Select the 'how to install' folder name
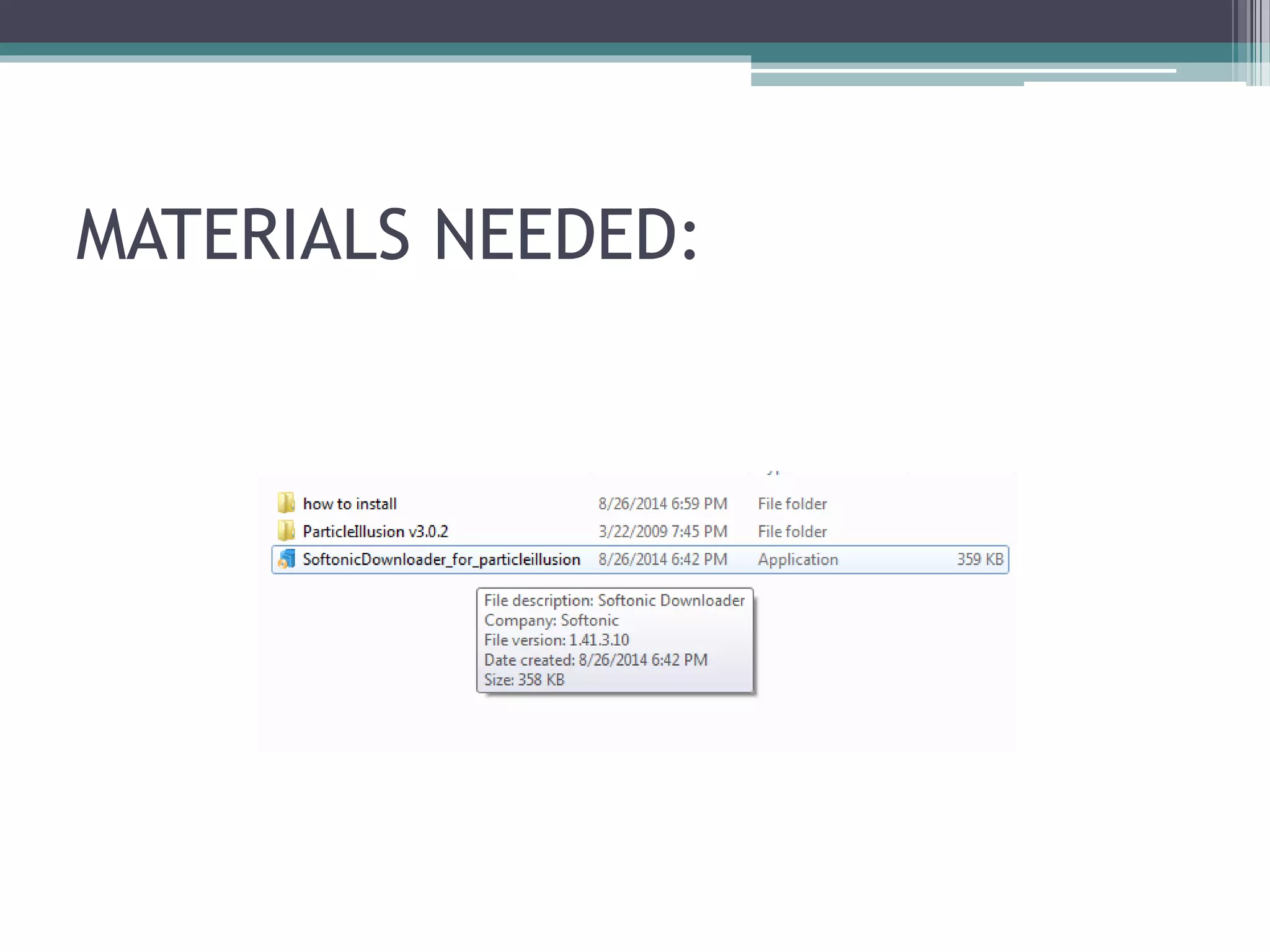Image resolution: width=1270 pixels, height=952 pixels. point(350,504)
